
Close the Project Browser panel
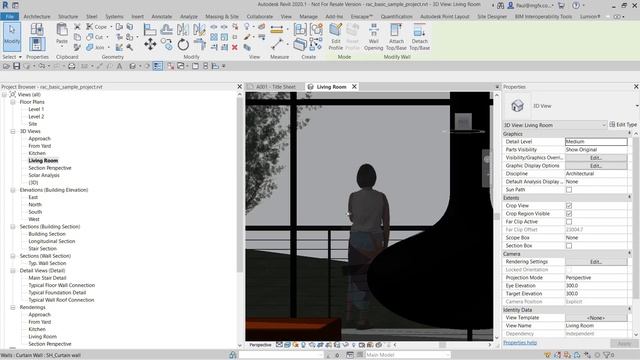pyautogui.click(x=240, y=87)
